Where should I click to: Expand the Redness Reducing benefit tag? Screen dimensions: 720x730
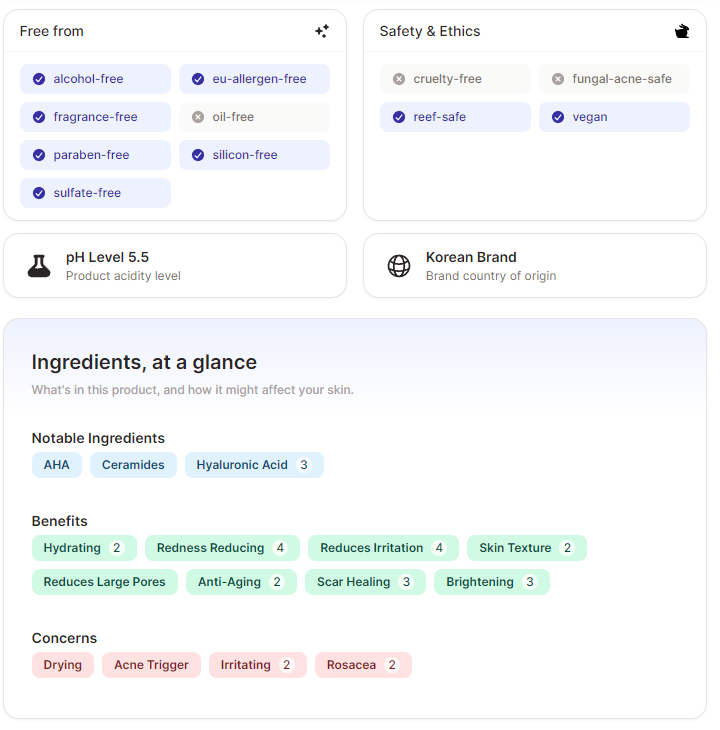[222, 548]
